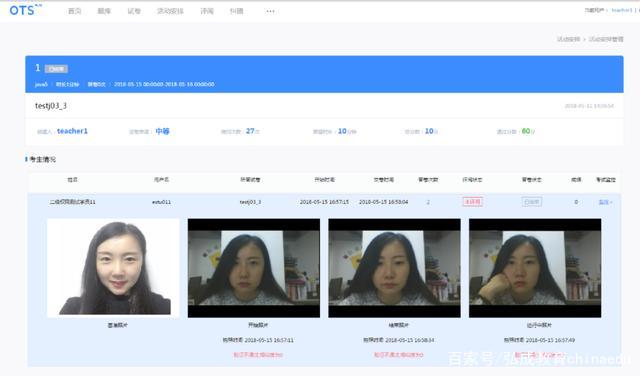Image resolution: width=640 pixels, height=376 pixels.
Task: Click the teacher1 creator name
Action: pos(72,131)
